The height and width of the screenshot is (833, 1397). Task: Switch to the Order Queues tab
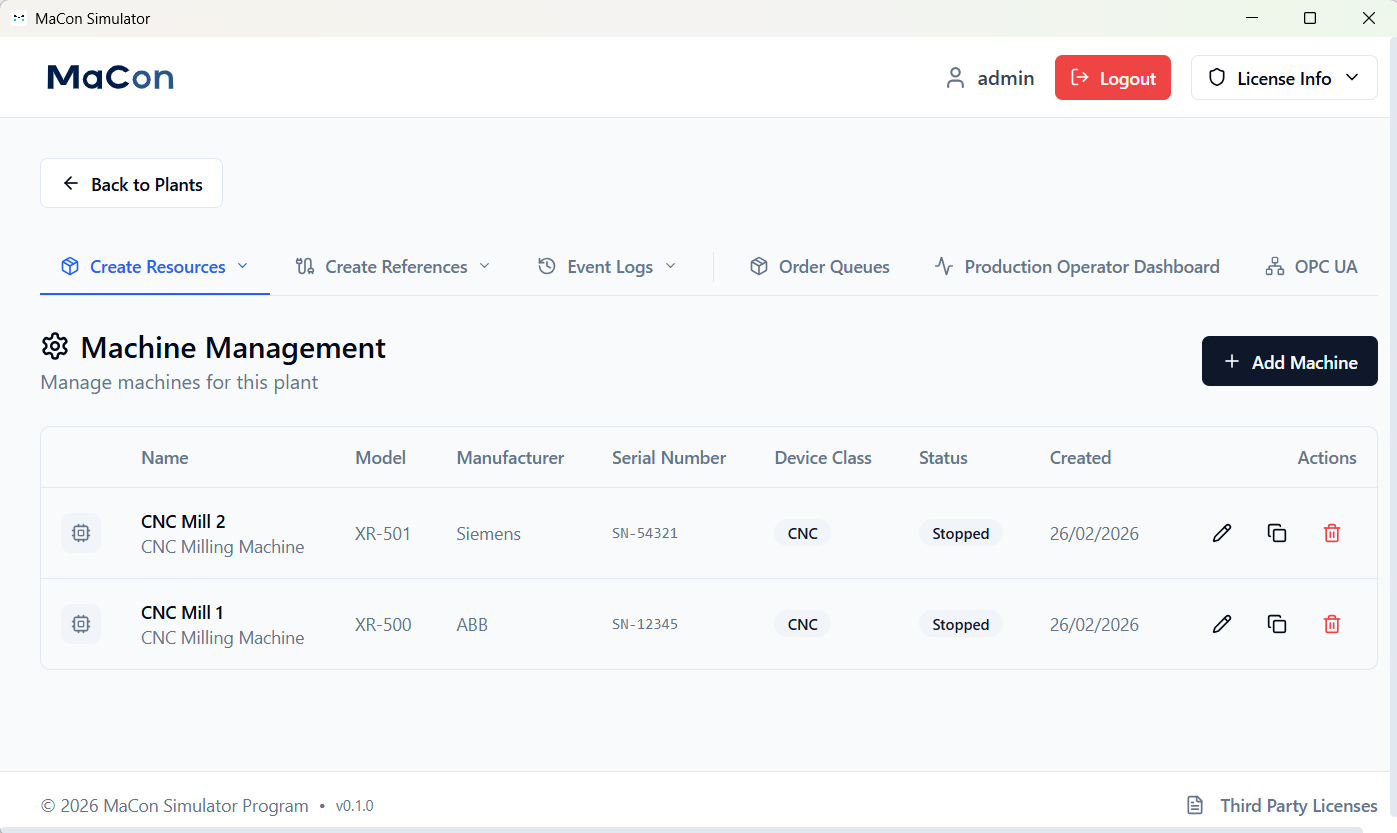point(820,266)
